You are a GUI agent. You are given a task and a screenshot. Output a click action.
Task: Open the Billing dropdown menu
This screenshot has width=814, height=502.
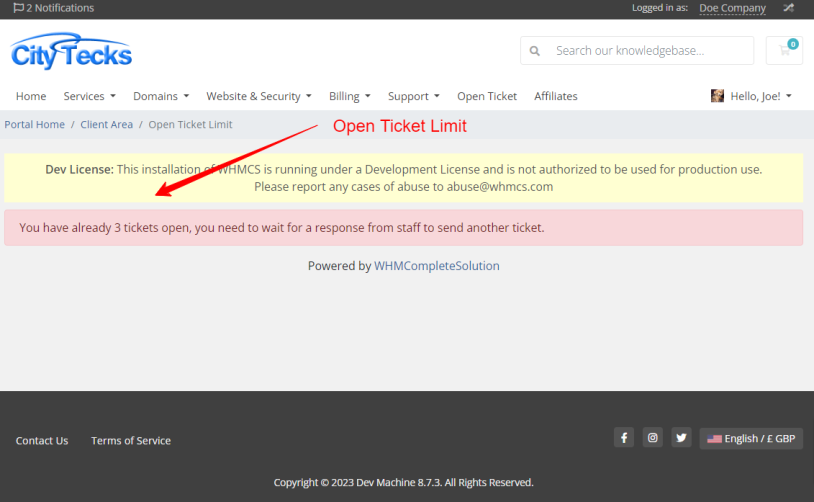coord(349,96)
